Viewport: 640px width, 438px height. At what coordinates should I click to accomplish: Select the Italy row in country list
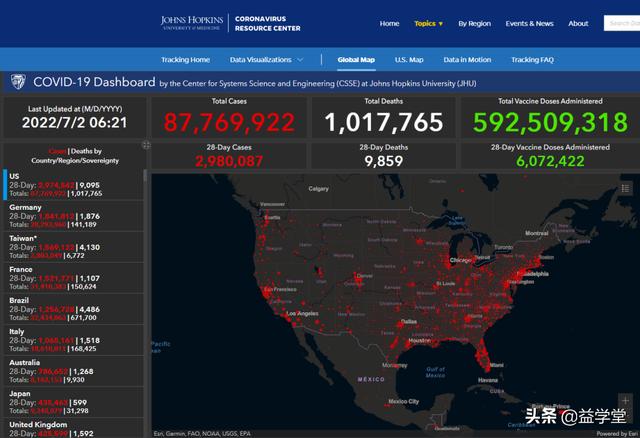(73, 340)
